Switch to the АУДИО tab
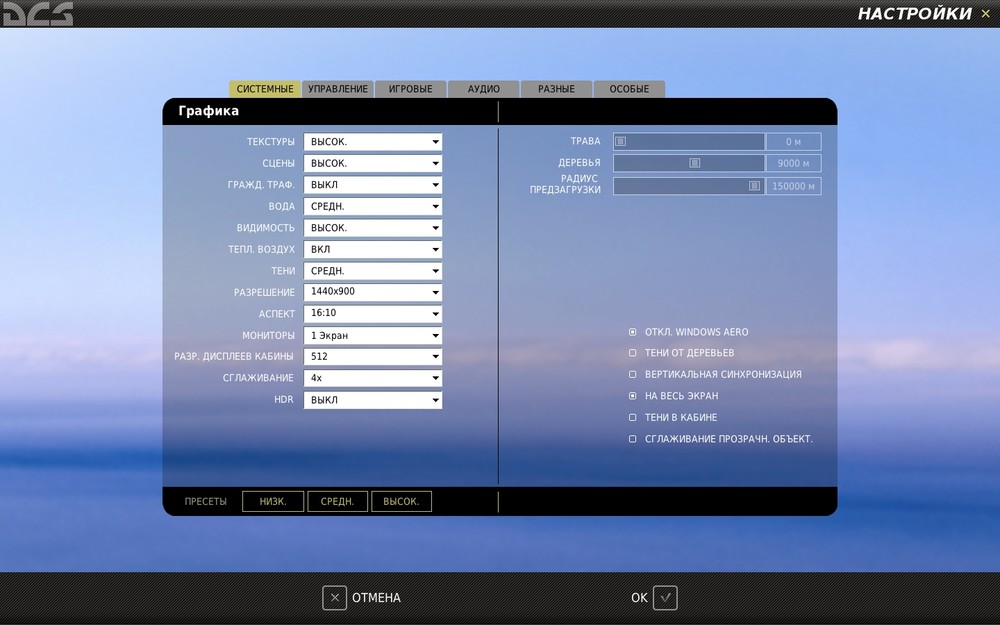Viewport: 1000px width, 625px height. (483, 89)
